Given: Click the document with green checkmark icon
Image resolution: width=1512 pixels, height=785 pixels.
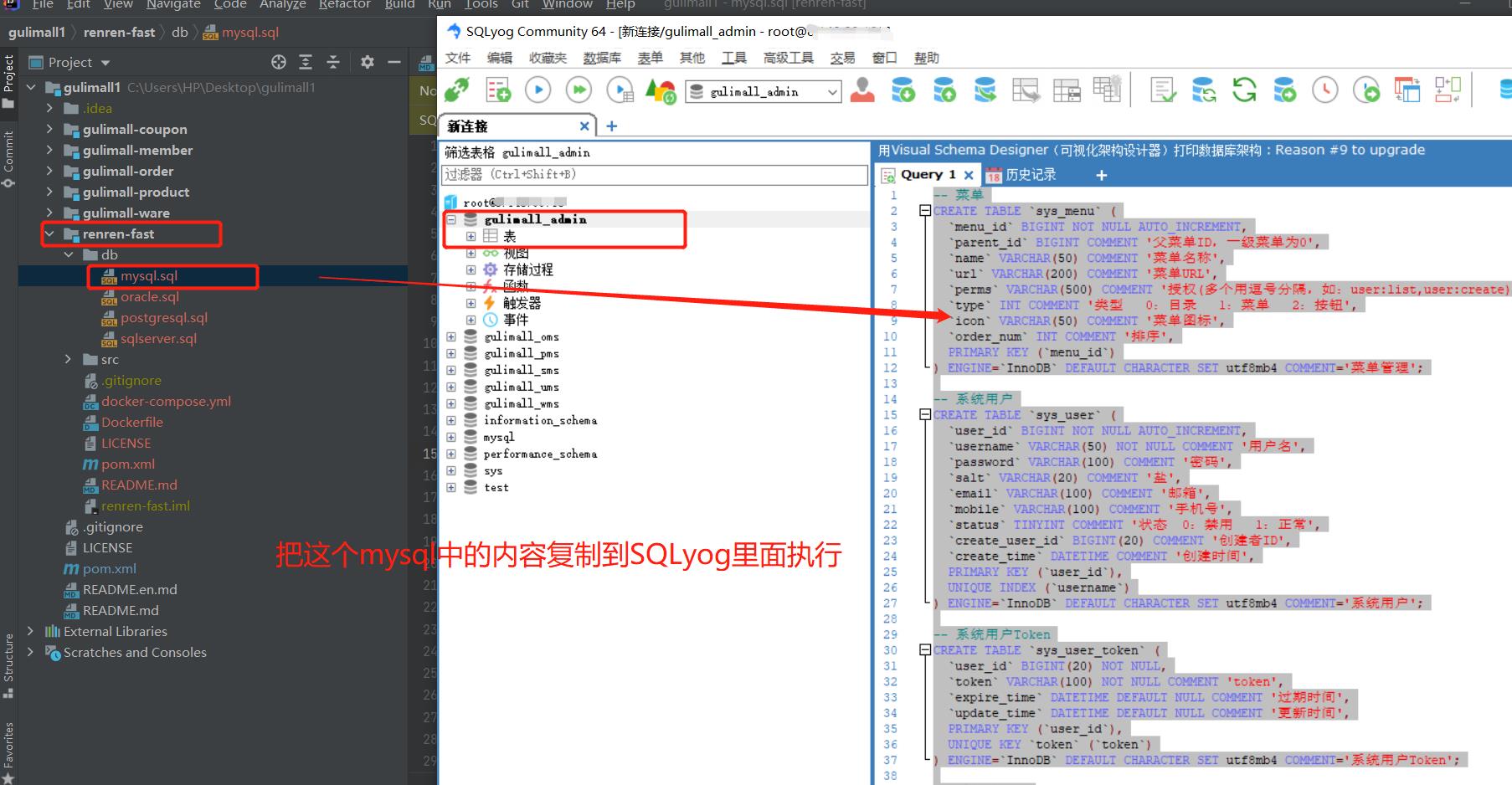Looking at the screenshot, I should (1163, 90).
